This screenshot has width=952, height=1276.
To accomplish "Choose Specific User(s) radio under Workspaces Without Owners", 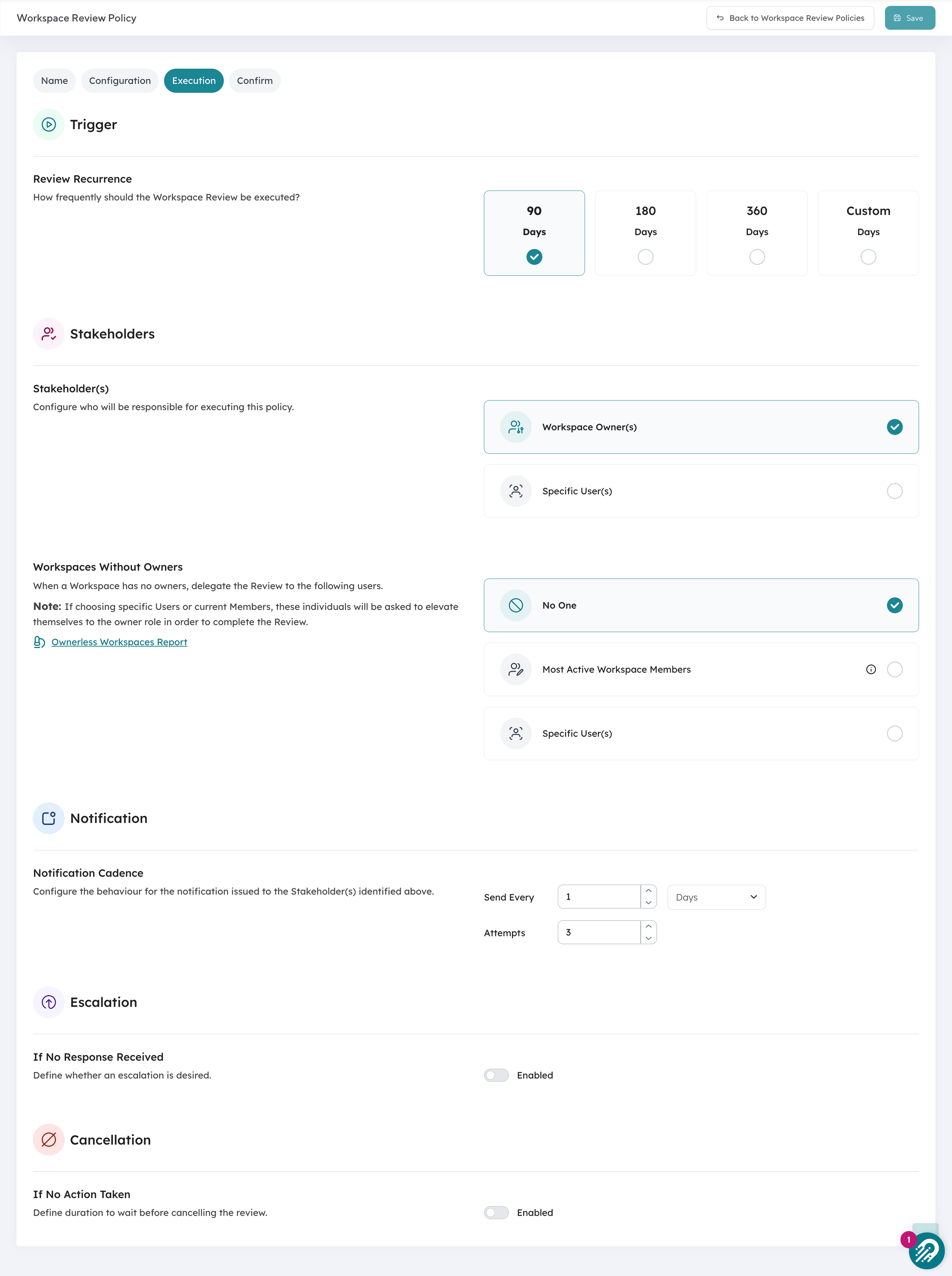I will pyautogui.click(x=894, y=733).
